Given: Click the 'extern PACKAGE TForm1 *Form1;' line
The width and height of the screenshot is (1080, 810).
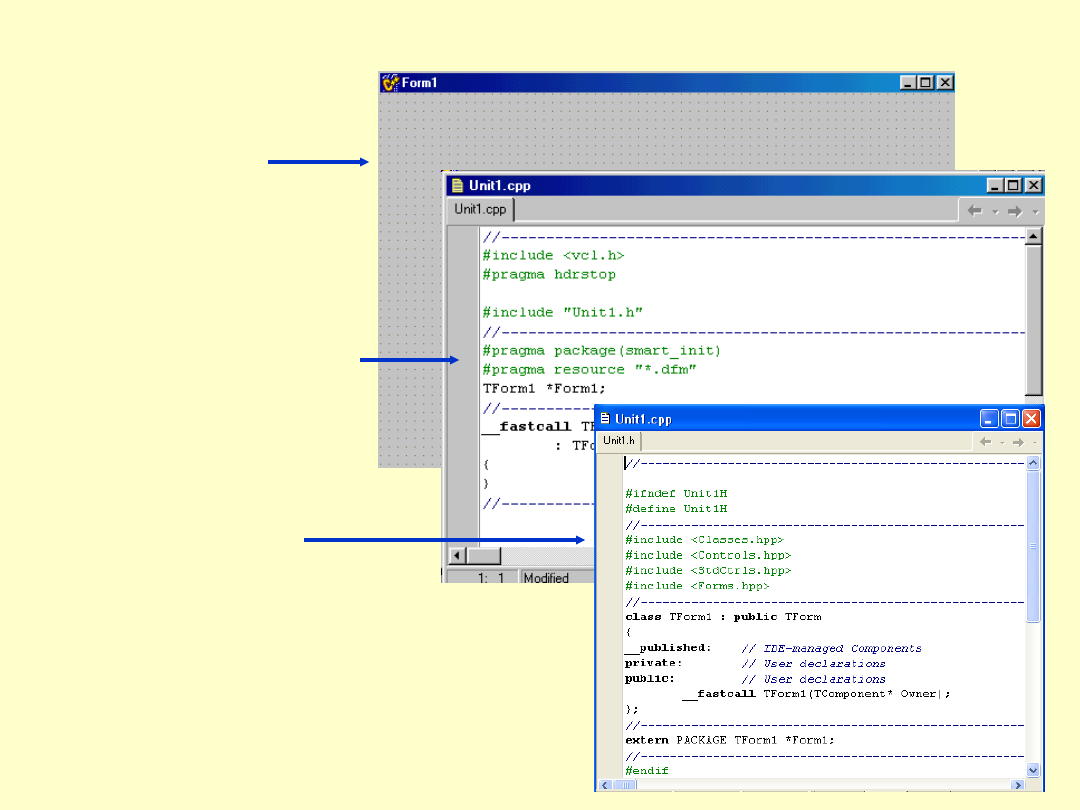Looking at the screenshot, I should point(729,740).
